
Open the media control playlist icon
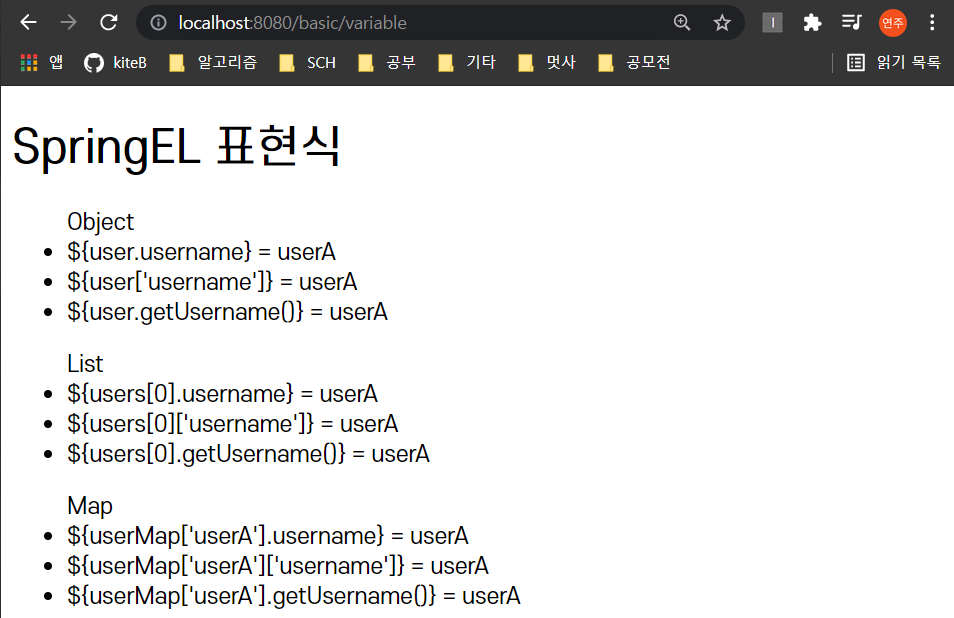(852, 23)
